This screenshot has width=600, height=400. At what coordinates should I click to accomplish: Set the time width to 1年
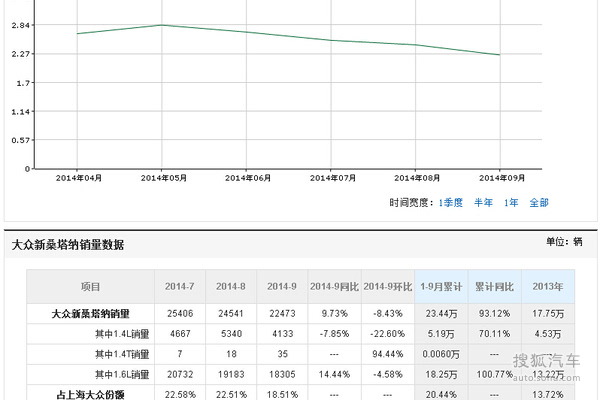(511, 202)
